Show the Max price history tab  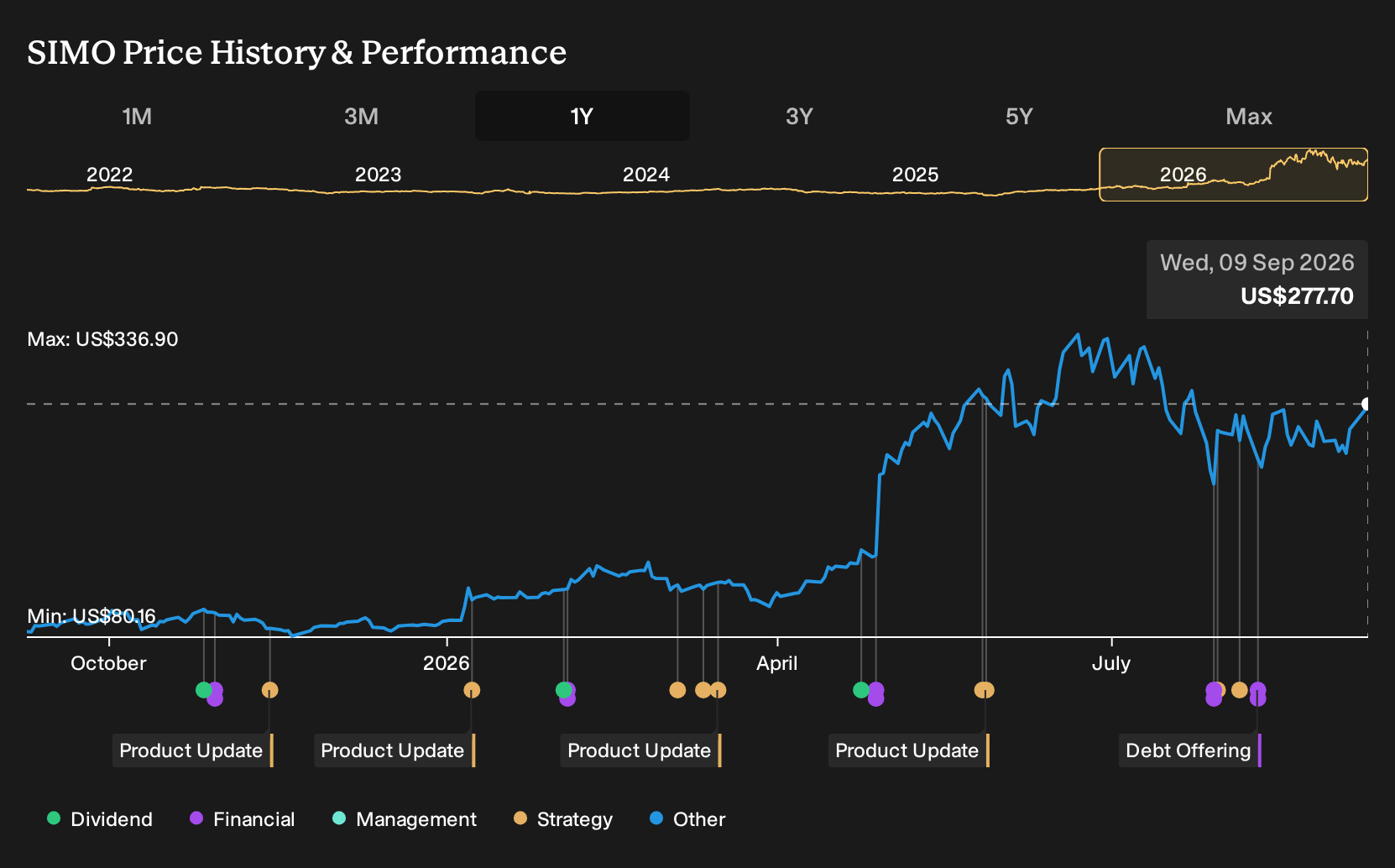click(1249, 116)
